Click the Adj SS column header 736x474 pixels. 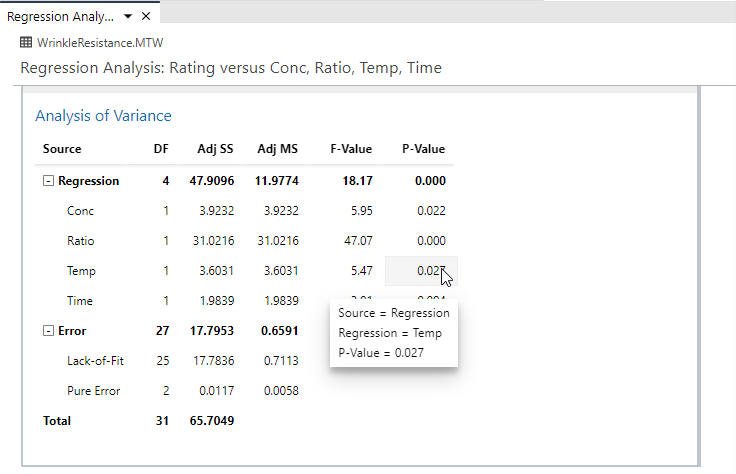pyautogui.click(x=213, y=149)
